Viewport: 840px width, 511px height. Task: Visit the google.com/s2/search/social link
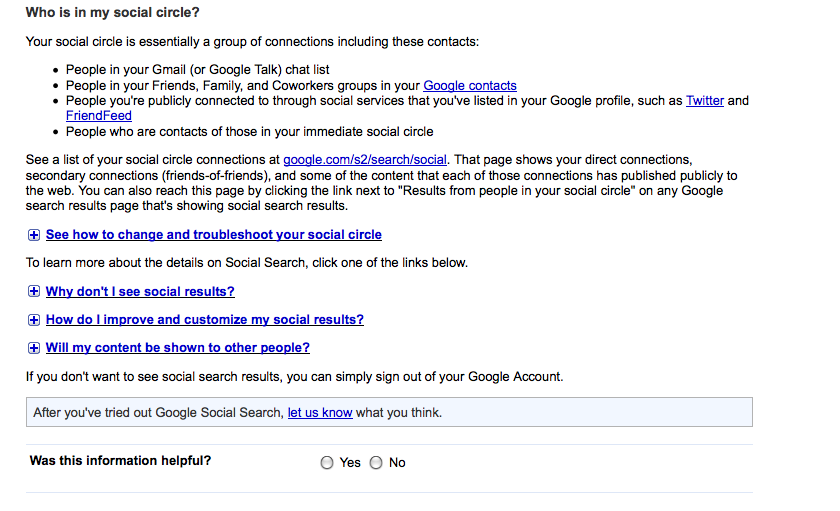[365, 160]
